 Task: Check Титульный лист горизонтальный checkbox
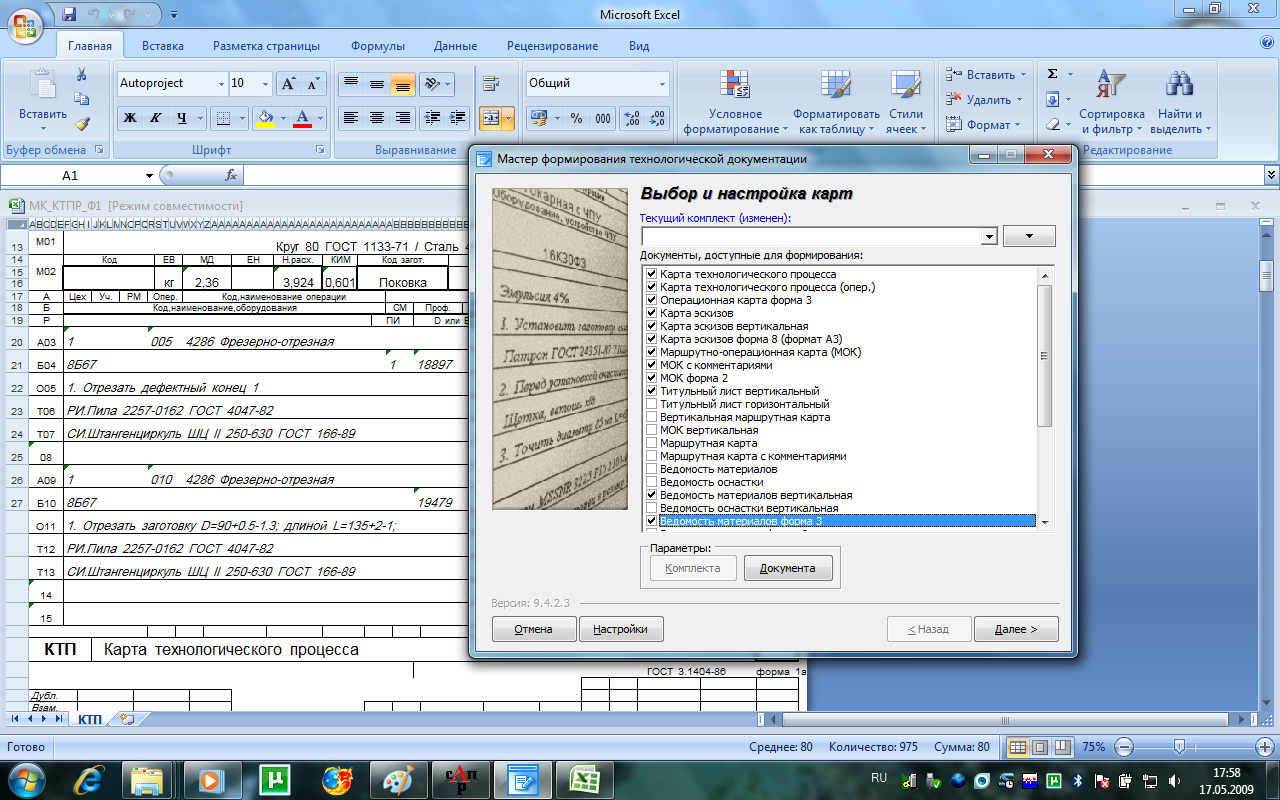click(x=652, y=404)
